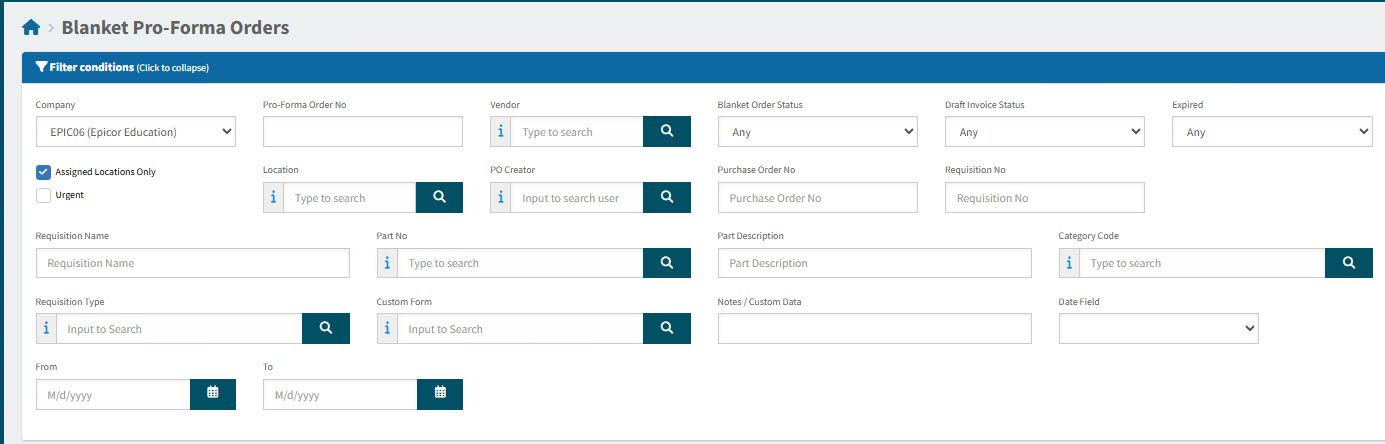Uncheck the Assigned Locations Only checkbox
Viewport: 1385px width, 444px height.
click(x=43, y=172)
